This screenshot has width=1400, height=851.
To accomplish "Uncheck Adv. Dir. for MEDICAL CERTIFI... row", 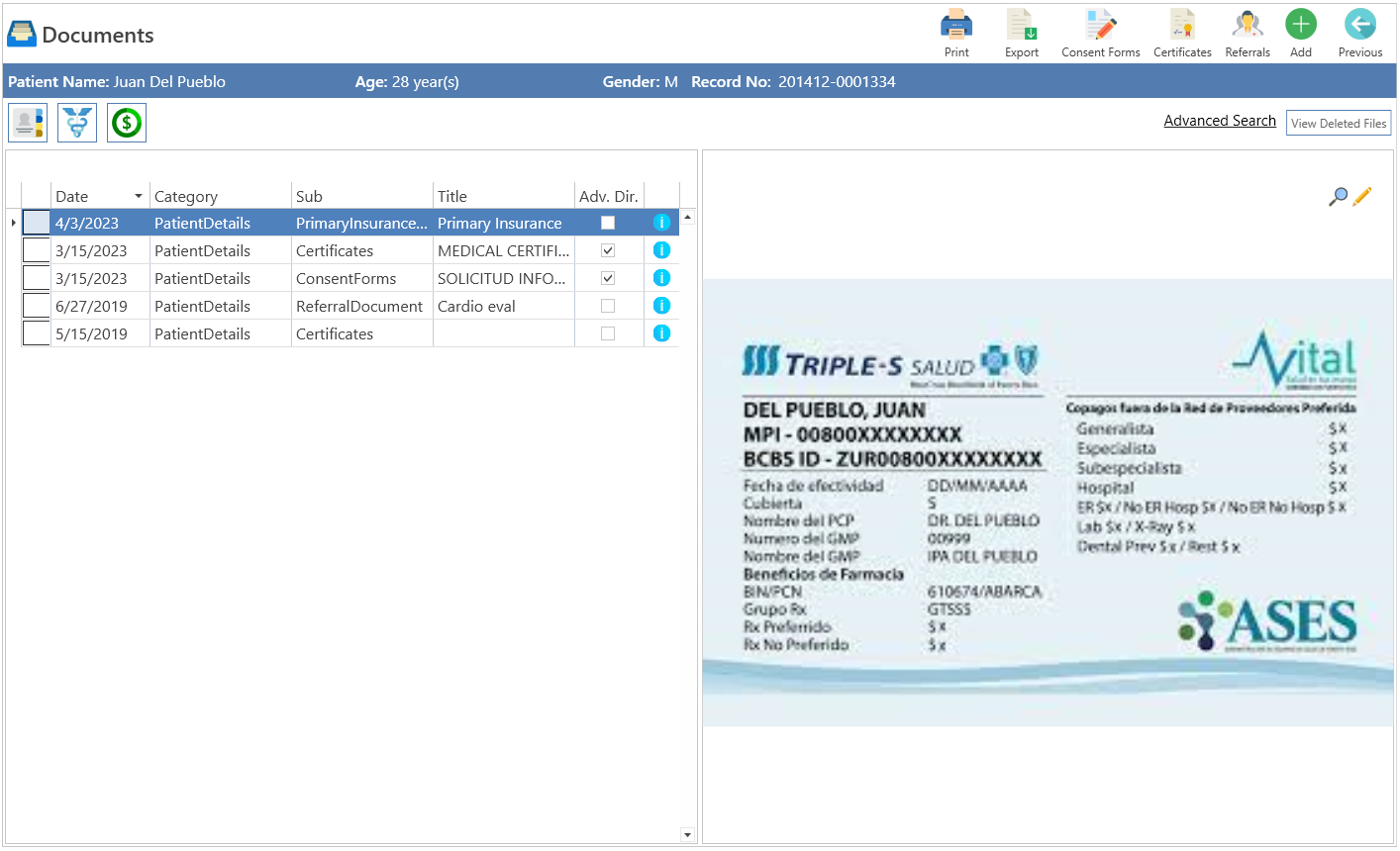I will (608, 250).
